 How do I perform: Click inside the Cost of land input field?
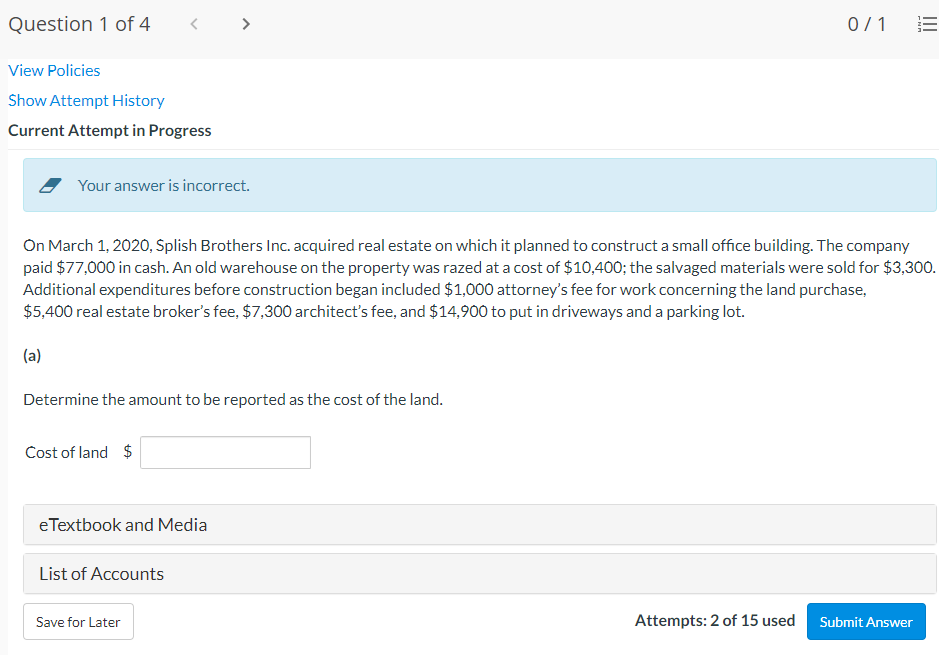click(224, 452)
